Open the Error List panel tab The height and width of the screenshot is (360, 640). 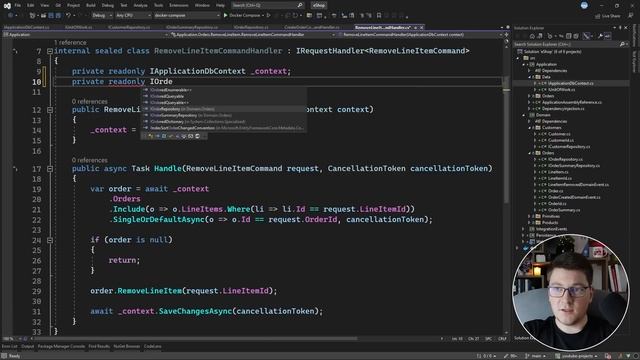point(9,347)
